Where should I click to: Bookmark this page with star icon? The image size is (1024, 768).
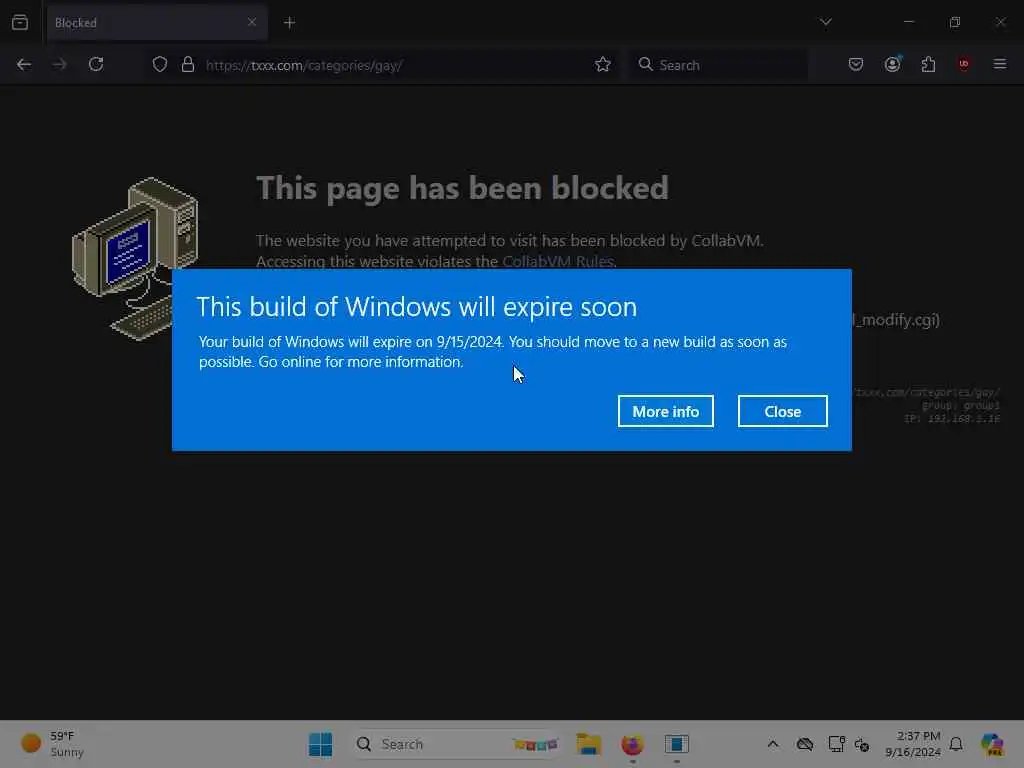[x=603, y=65]
